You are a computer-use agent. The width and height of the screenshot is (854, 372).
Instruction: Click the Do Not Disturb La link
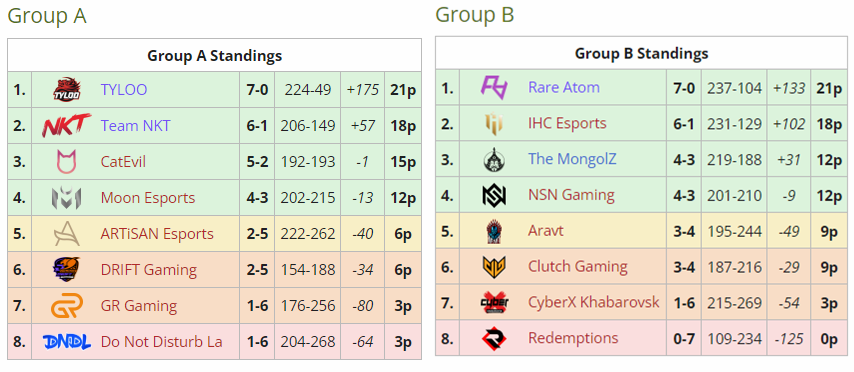pos(161,342)
